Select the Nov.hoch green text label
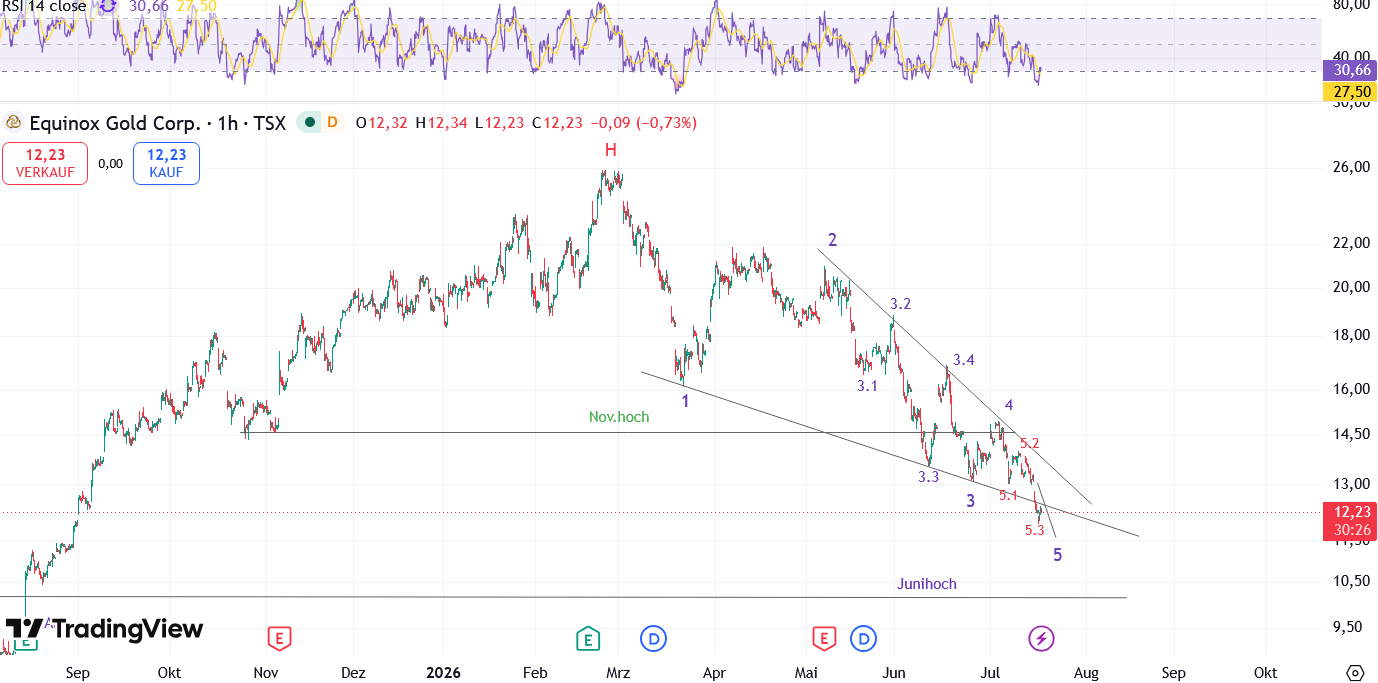The image size is (1378, 683). [x=619, y=417]
